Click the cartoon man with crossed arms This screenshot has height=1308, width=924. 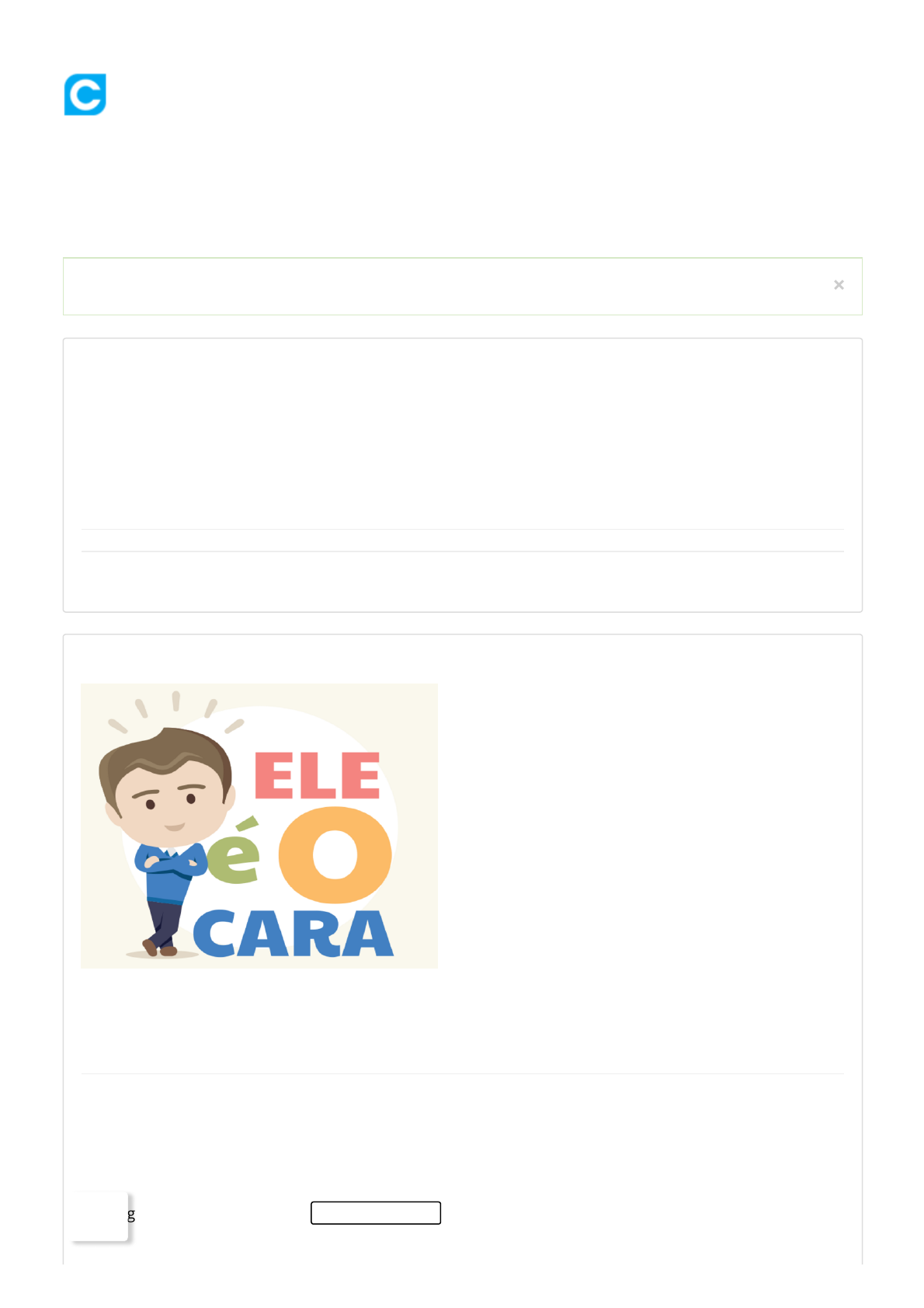coord(166,840)
